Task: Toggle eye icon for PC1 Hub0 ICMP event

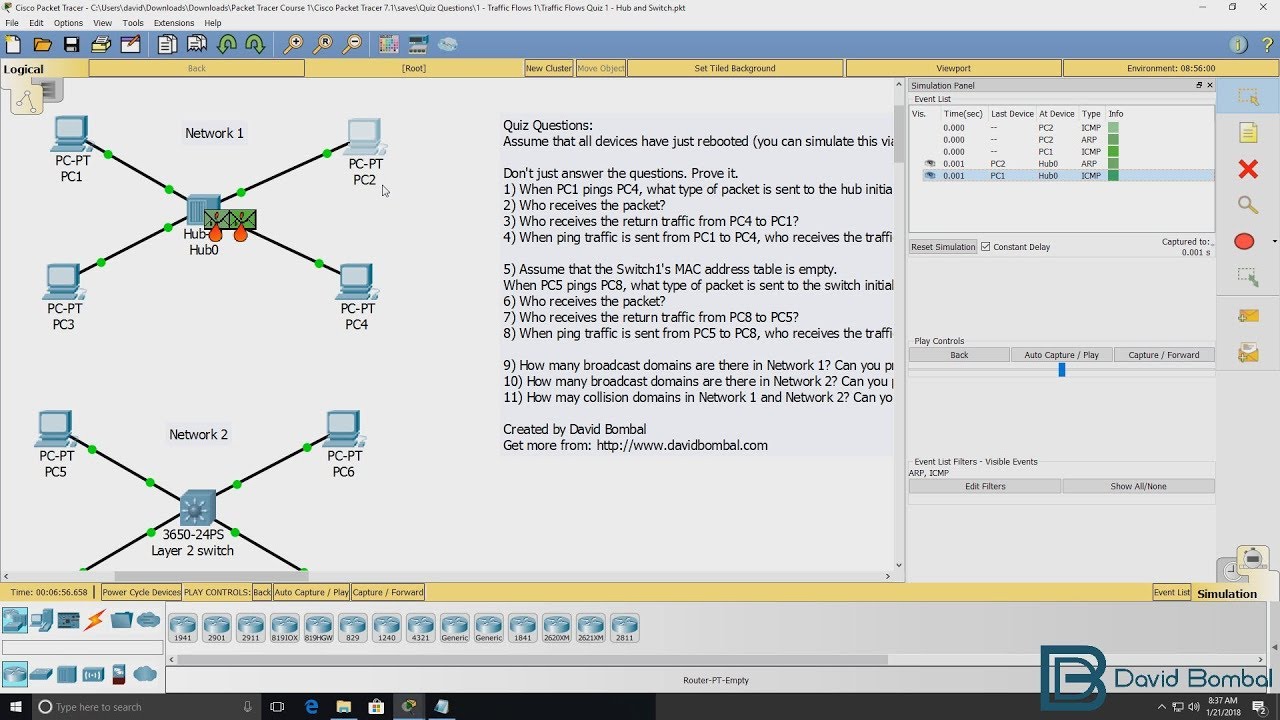Action: pyautogui.click(x=930, y=176)
